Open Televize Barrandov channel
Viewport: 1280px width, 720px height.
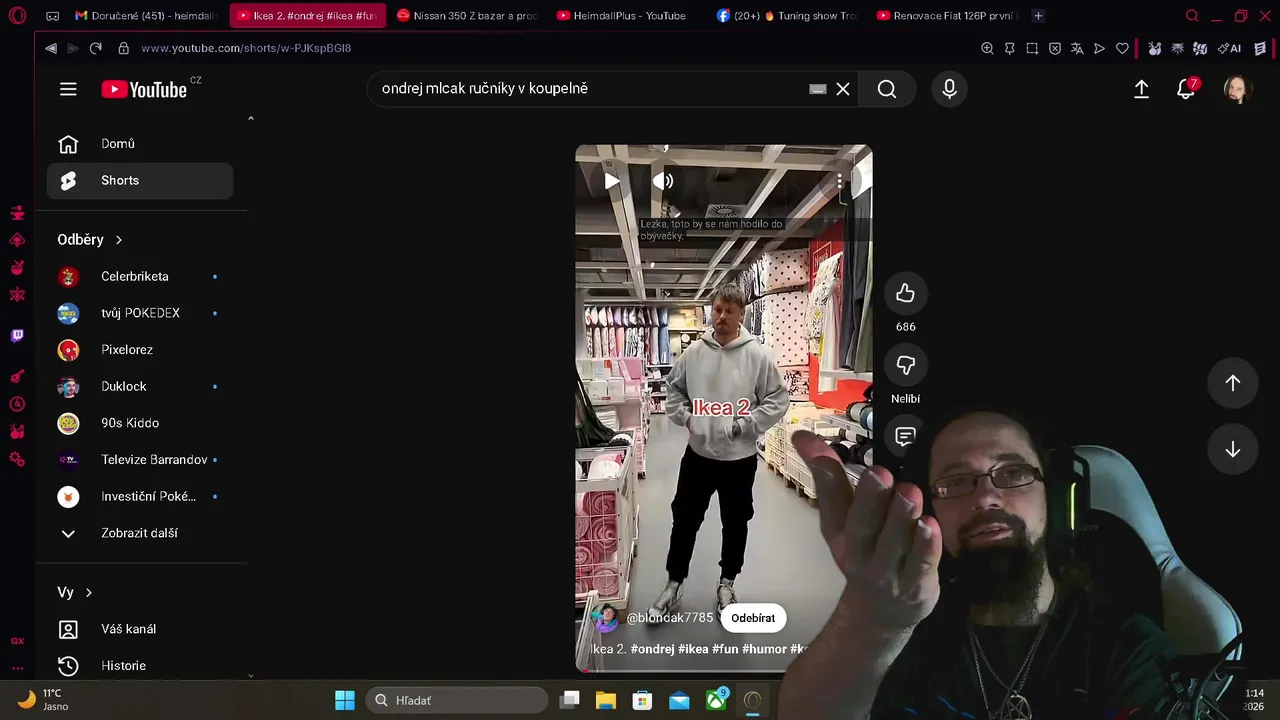[x=140, y=460]
